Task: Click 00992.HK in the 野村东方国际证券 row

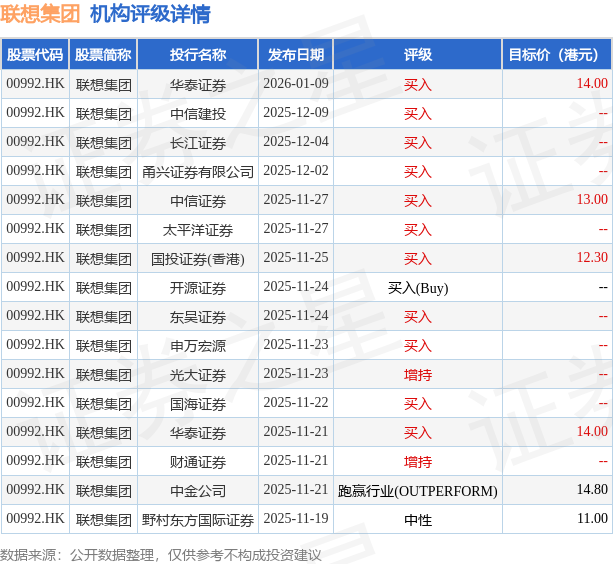Action: click(x=35, y=519)
